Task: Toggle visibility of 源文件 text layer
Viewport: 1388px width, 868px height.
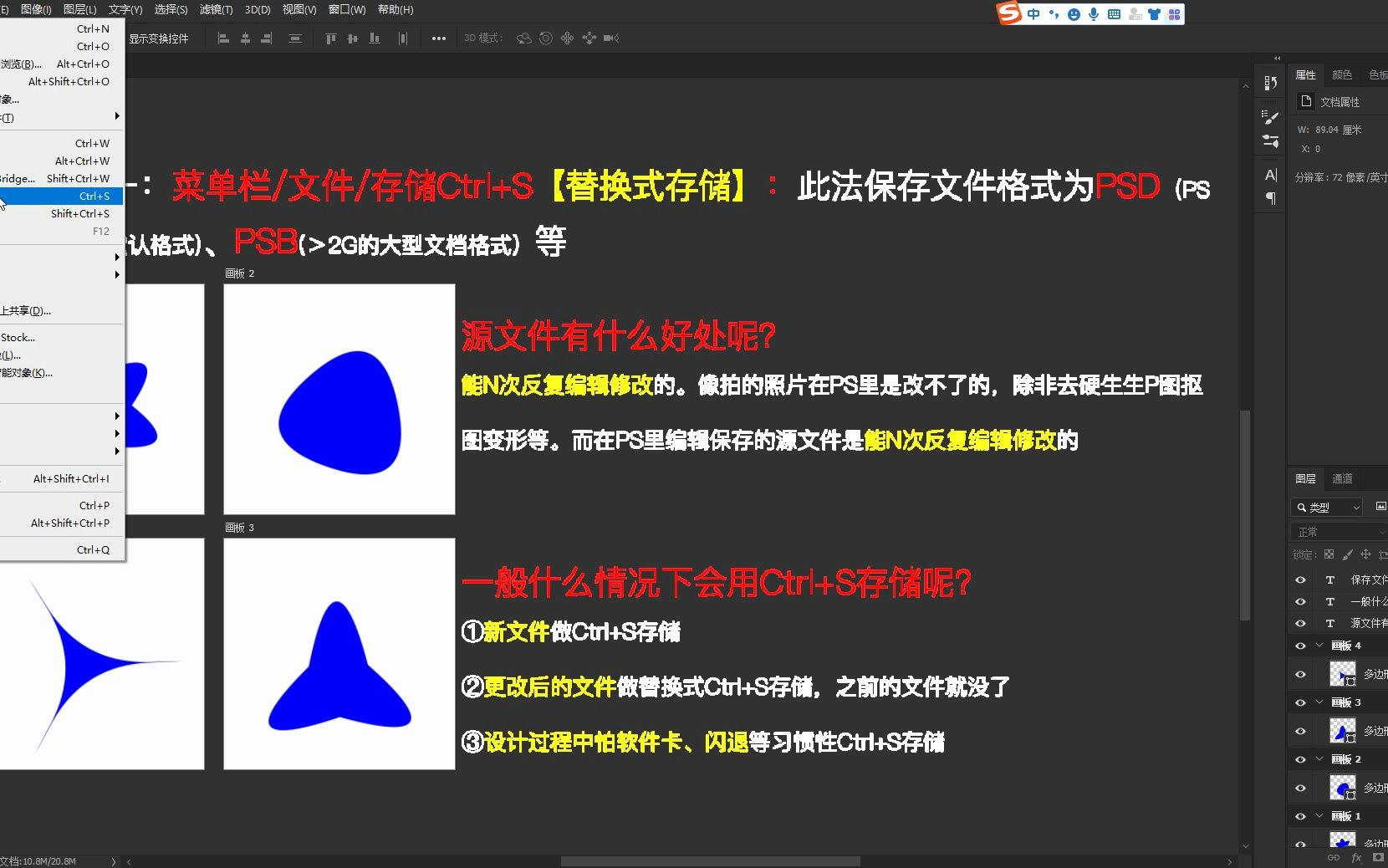Action: [x=1300, y=623]
